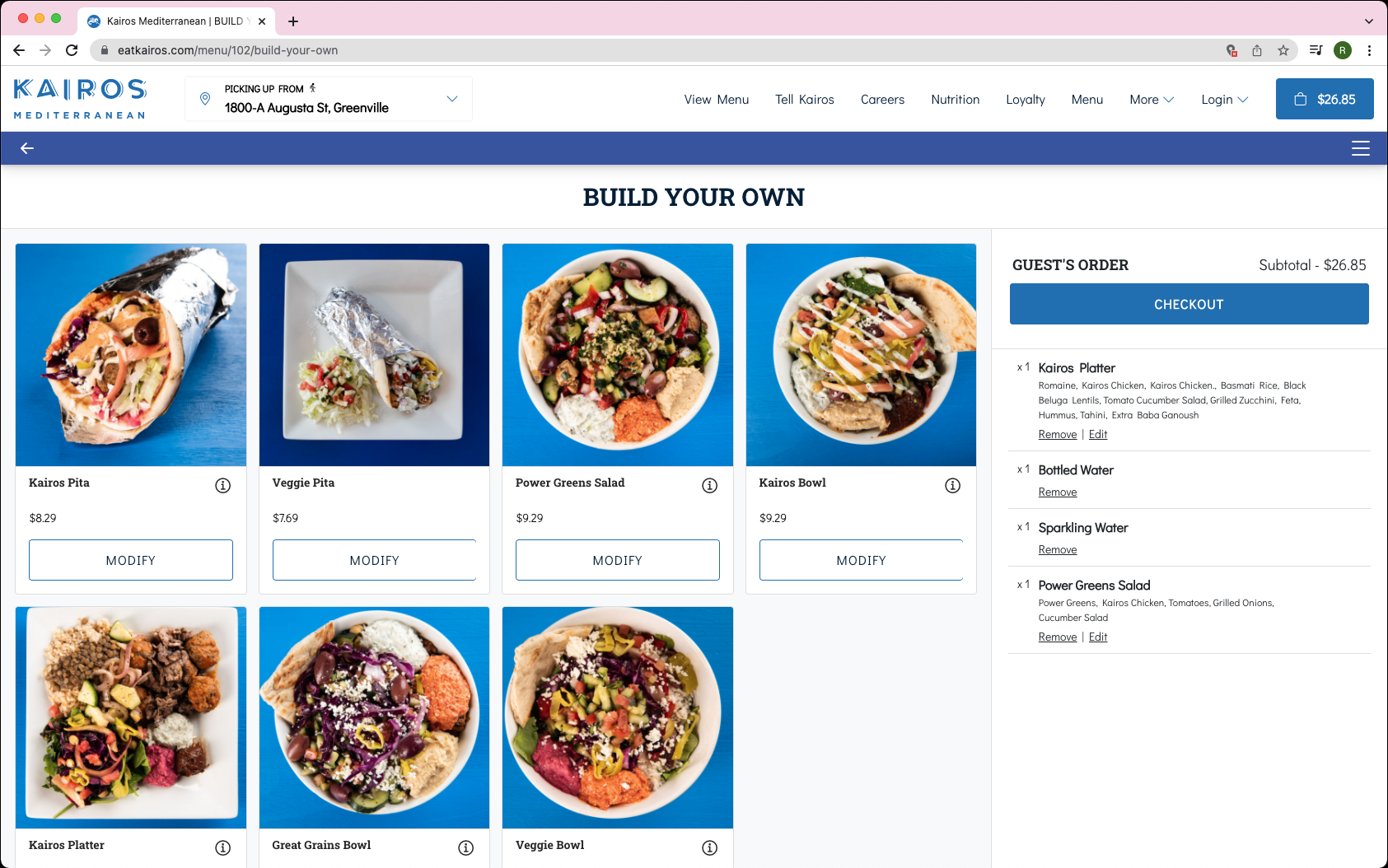Click the location pin icon
Screen dimensions: 1388x868
205,99
